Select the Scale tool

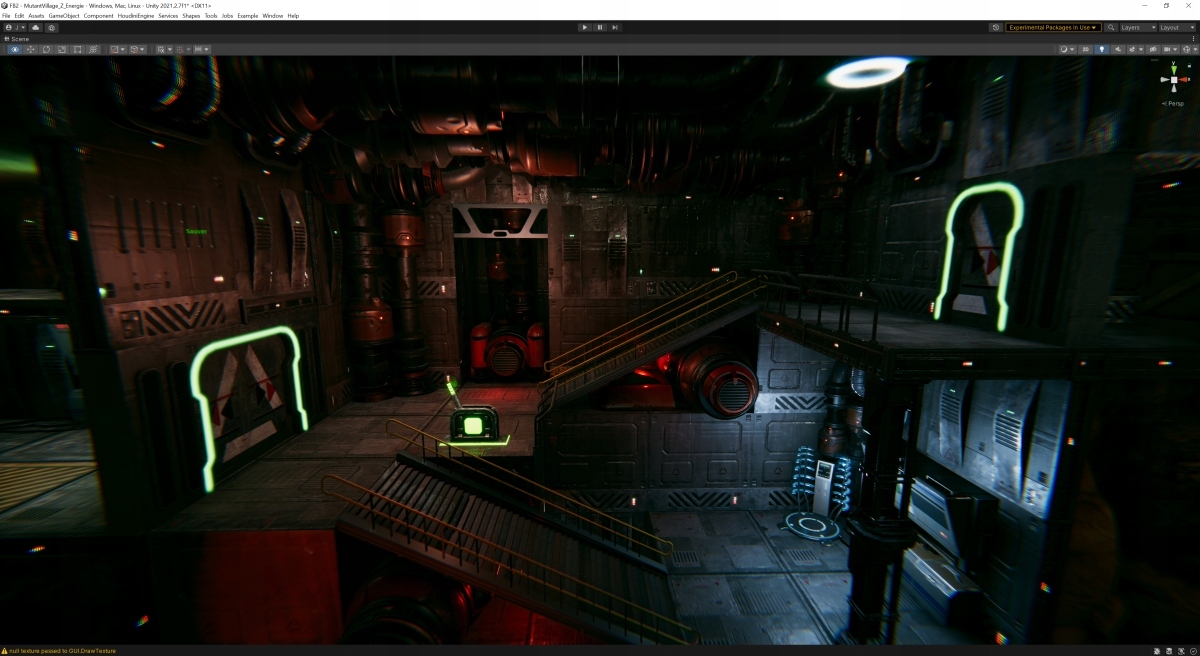(62, 49)
